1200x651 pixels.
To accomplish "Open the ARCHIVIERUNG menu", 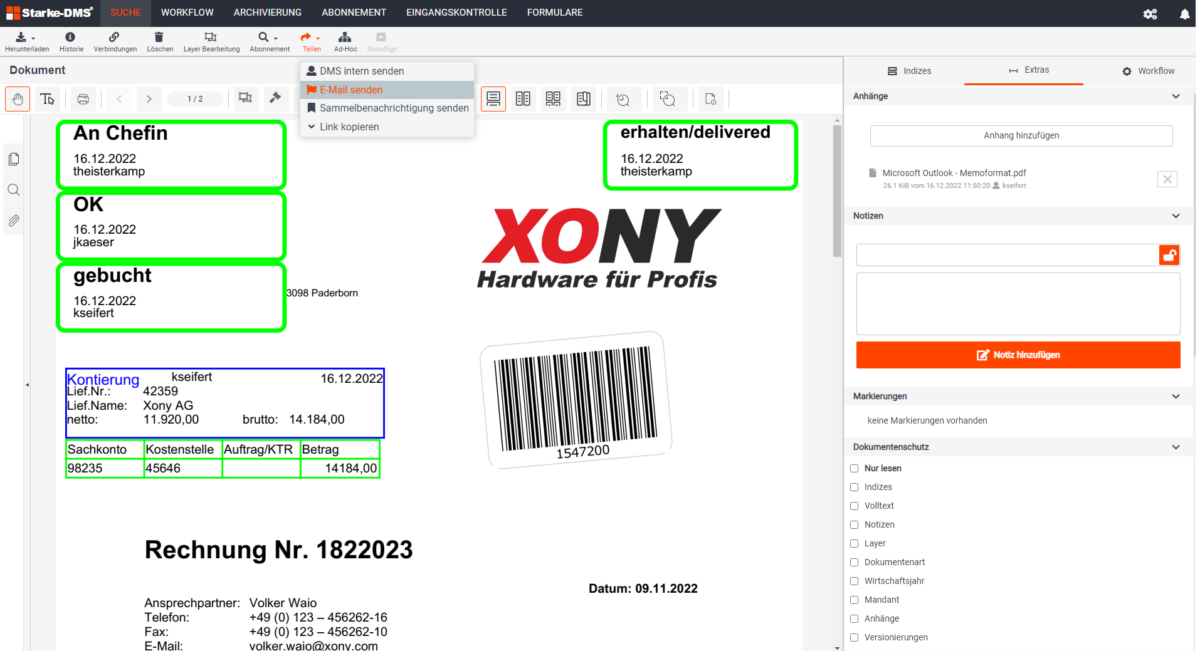I will [268, 13].
